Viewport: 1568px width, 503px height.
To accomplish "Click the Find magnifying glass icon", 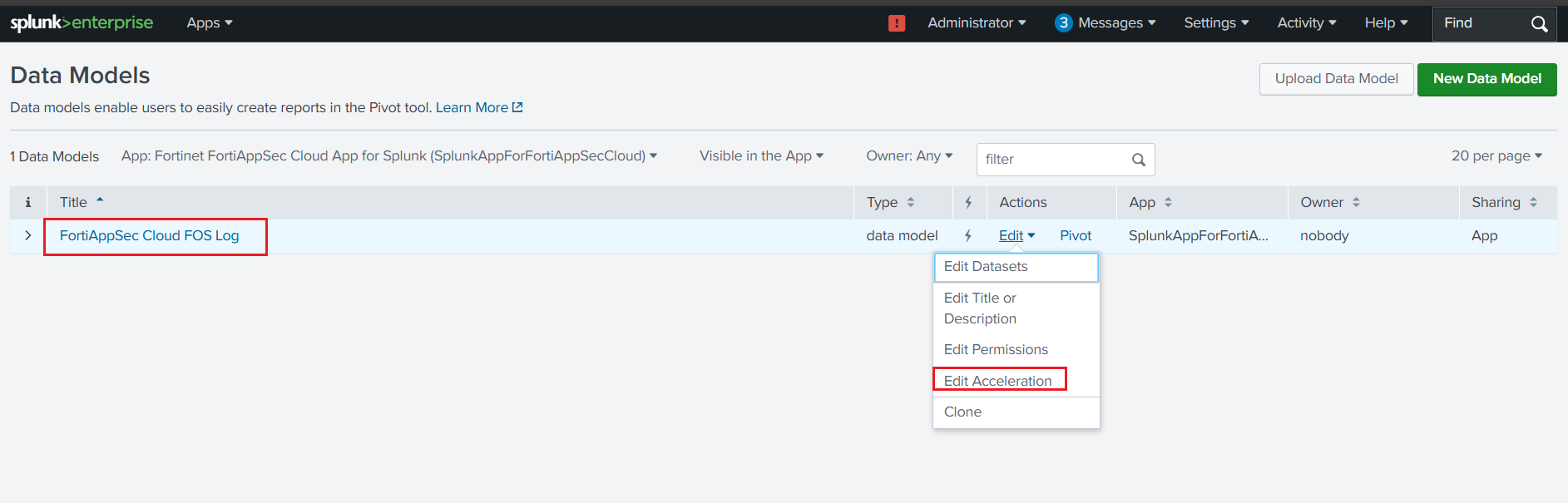I will (x=1539, y=24).
